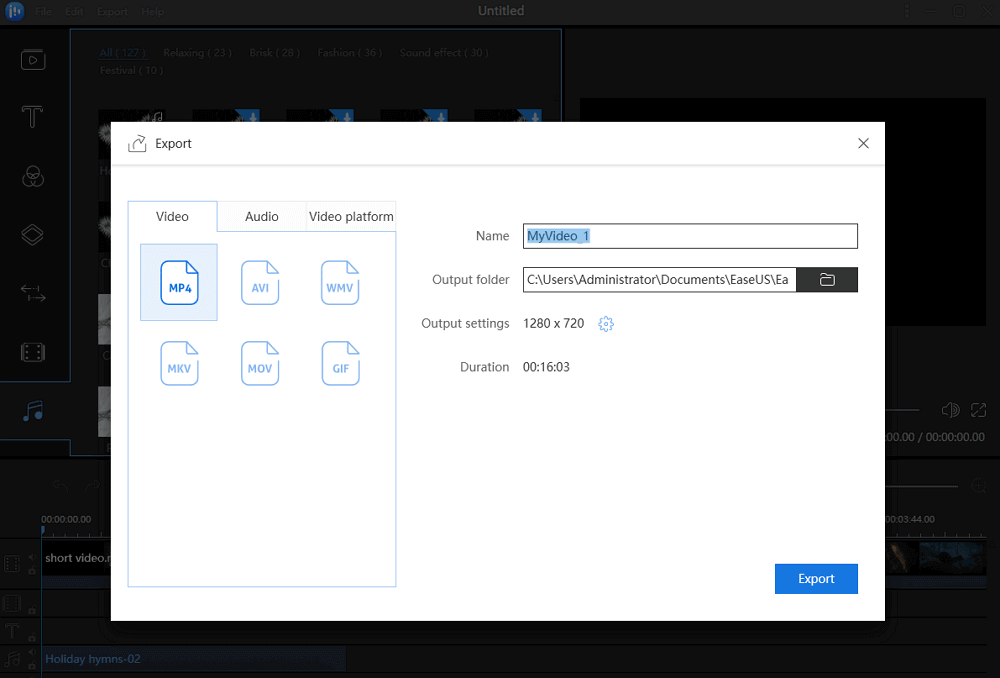
Task: Open the Help menu
Action: point(152,11)
